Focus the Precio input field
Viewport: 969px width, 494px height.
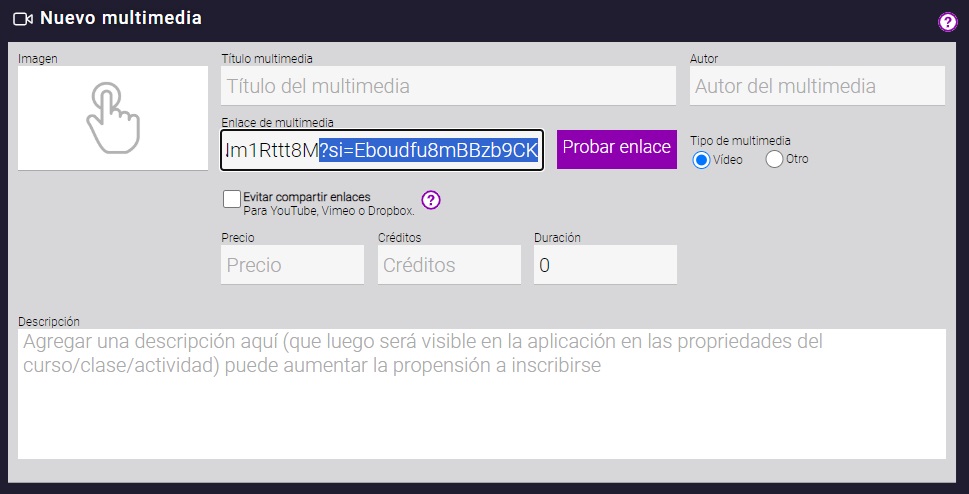(x=292, y=265)
